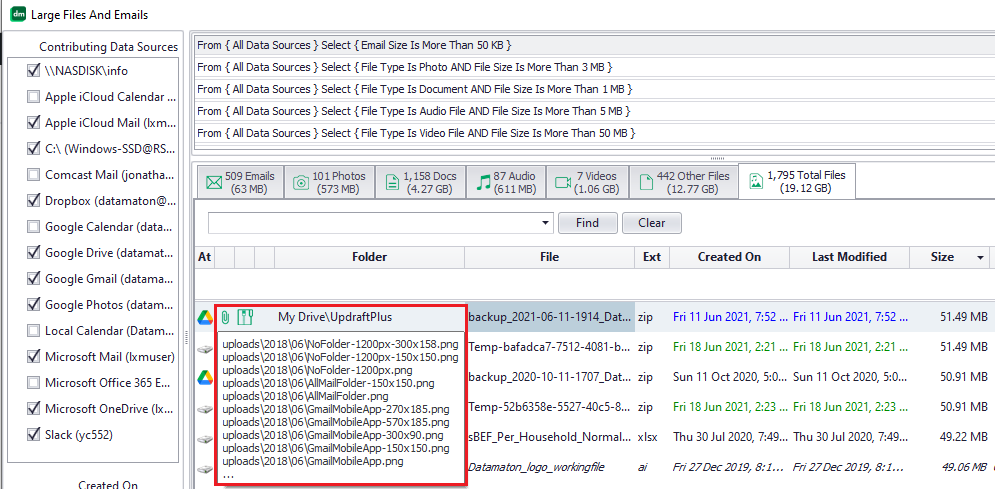Viewport: 995px width, 489px height.
Task: Uncheck the Google Drive data source
Action: [33, 252]
